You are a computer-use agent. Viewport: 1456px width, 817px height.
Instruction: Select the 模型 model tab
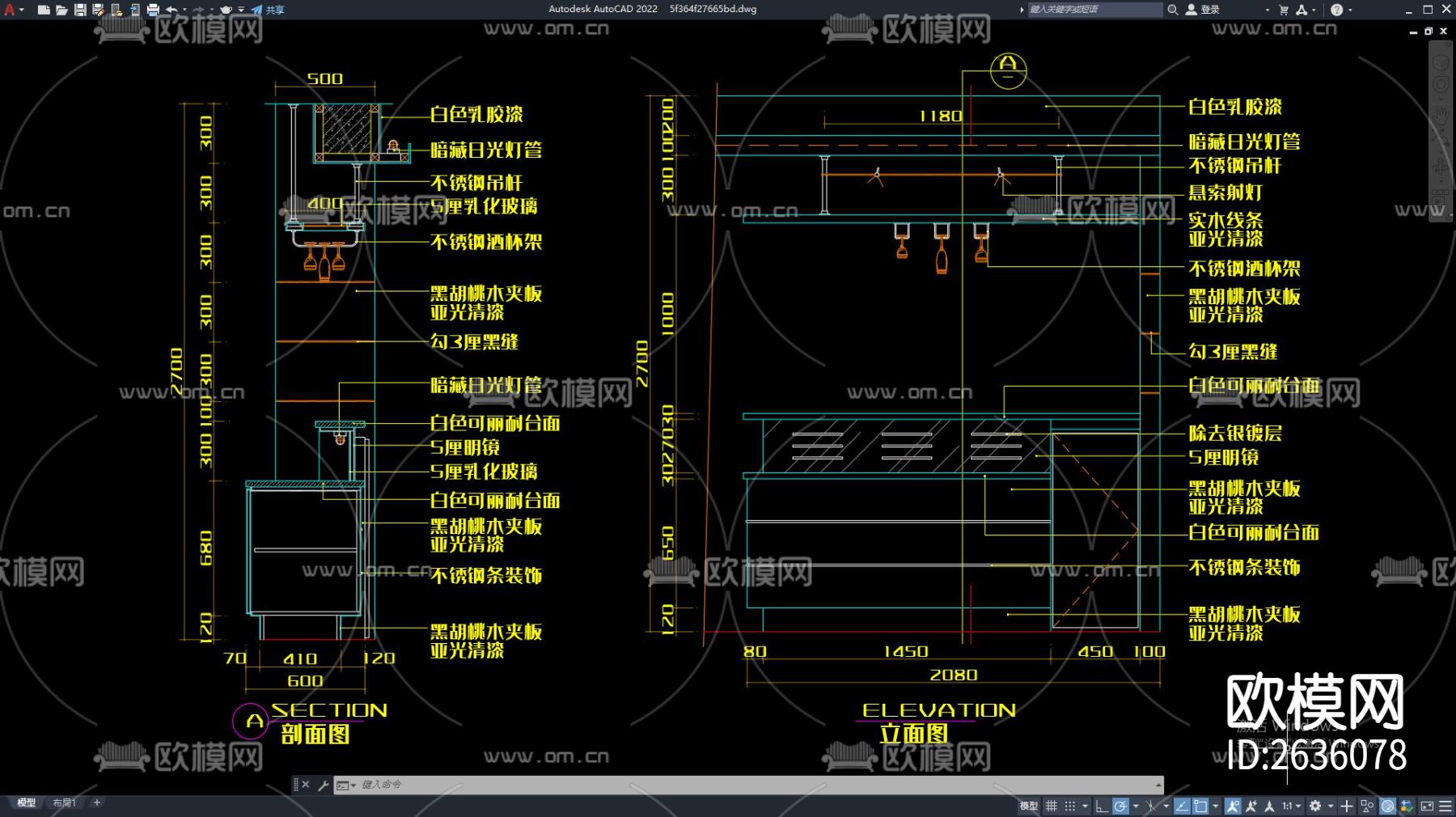pyautogui.click(x=27, y=802)
